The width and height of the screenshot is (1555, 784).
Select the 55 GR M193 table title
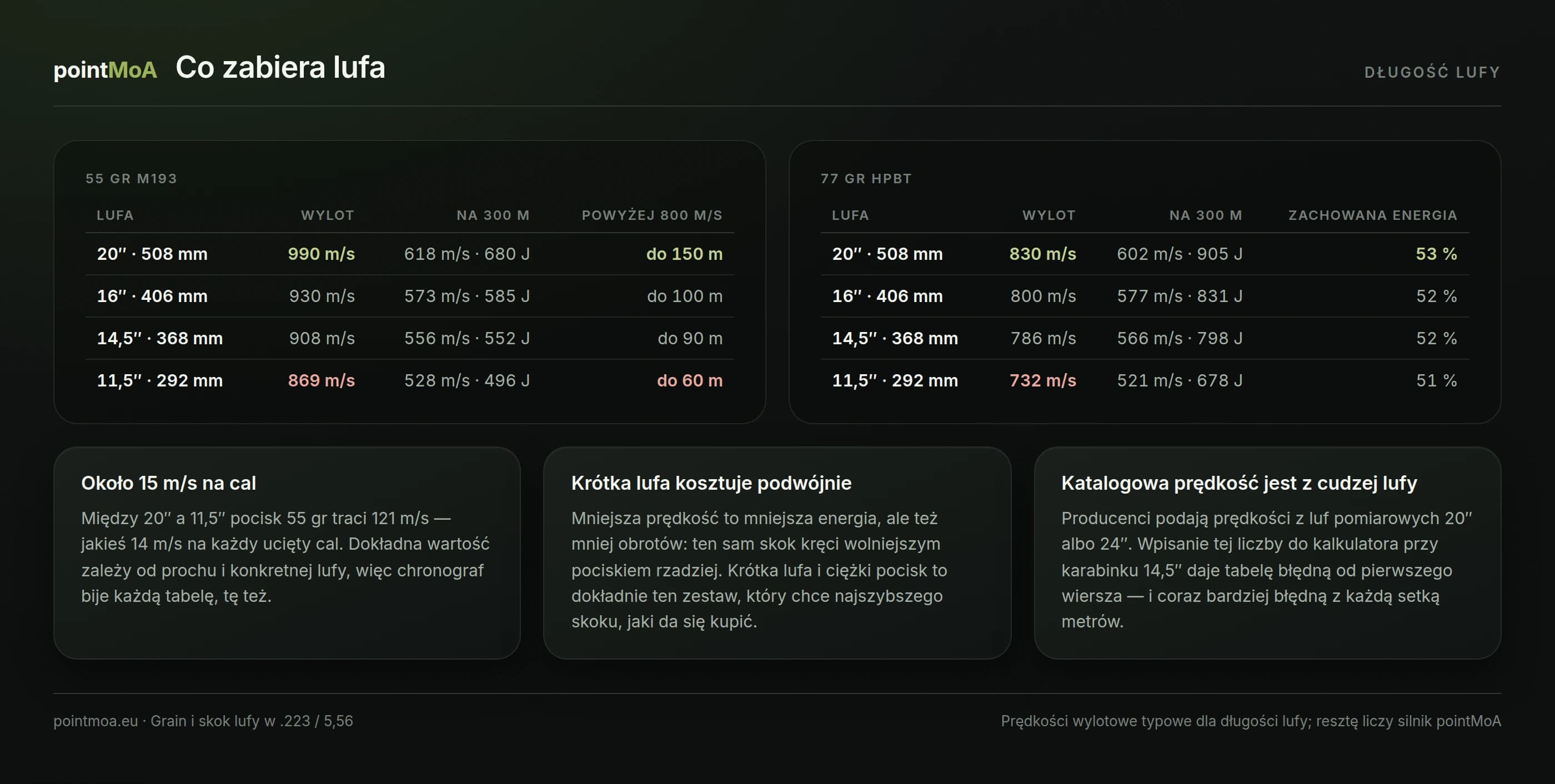tap(131, 179)
